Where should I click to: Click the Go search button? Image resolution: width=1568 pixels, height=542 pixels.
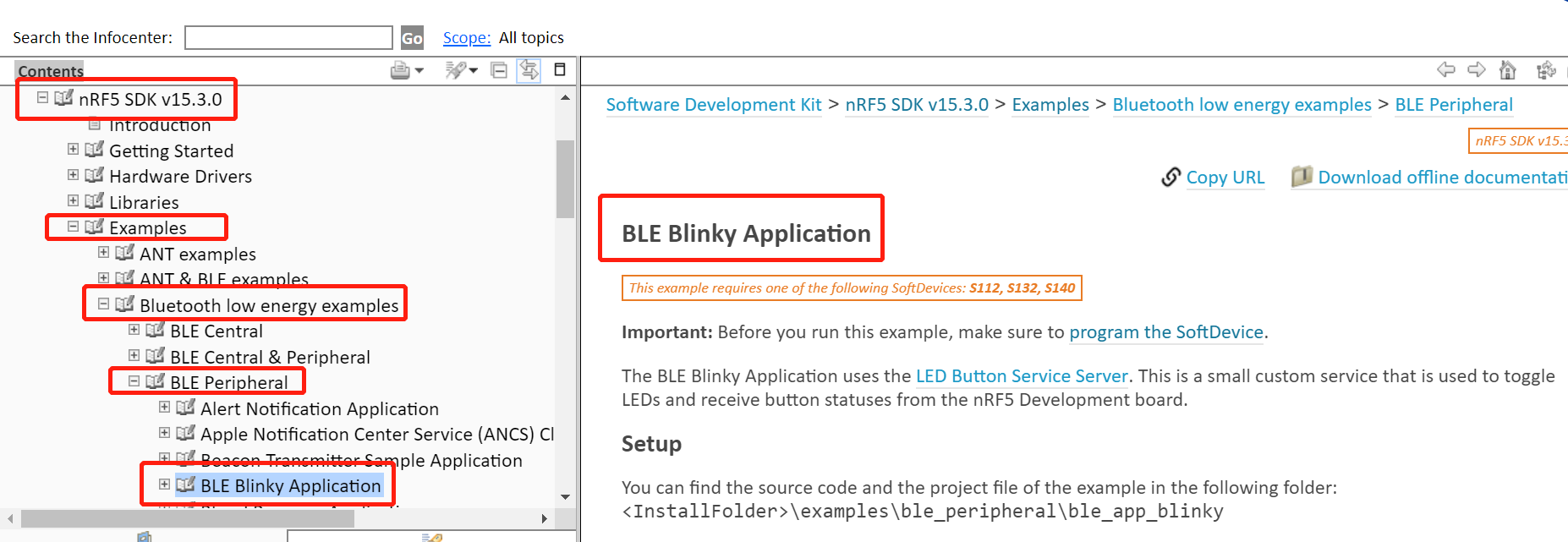pos(412,37)
